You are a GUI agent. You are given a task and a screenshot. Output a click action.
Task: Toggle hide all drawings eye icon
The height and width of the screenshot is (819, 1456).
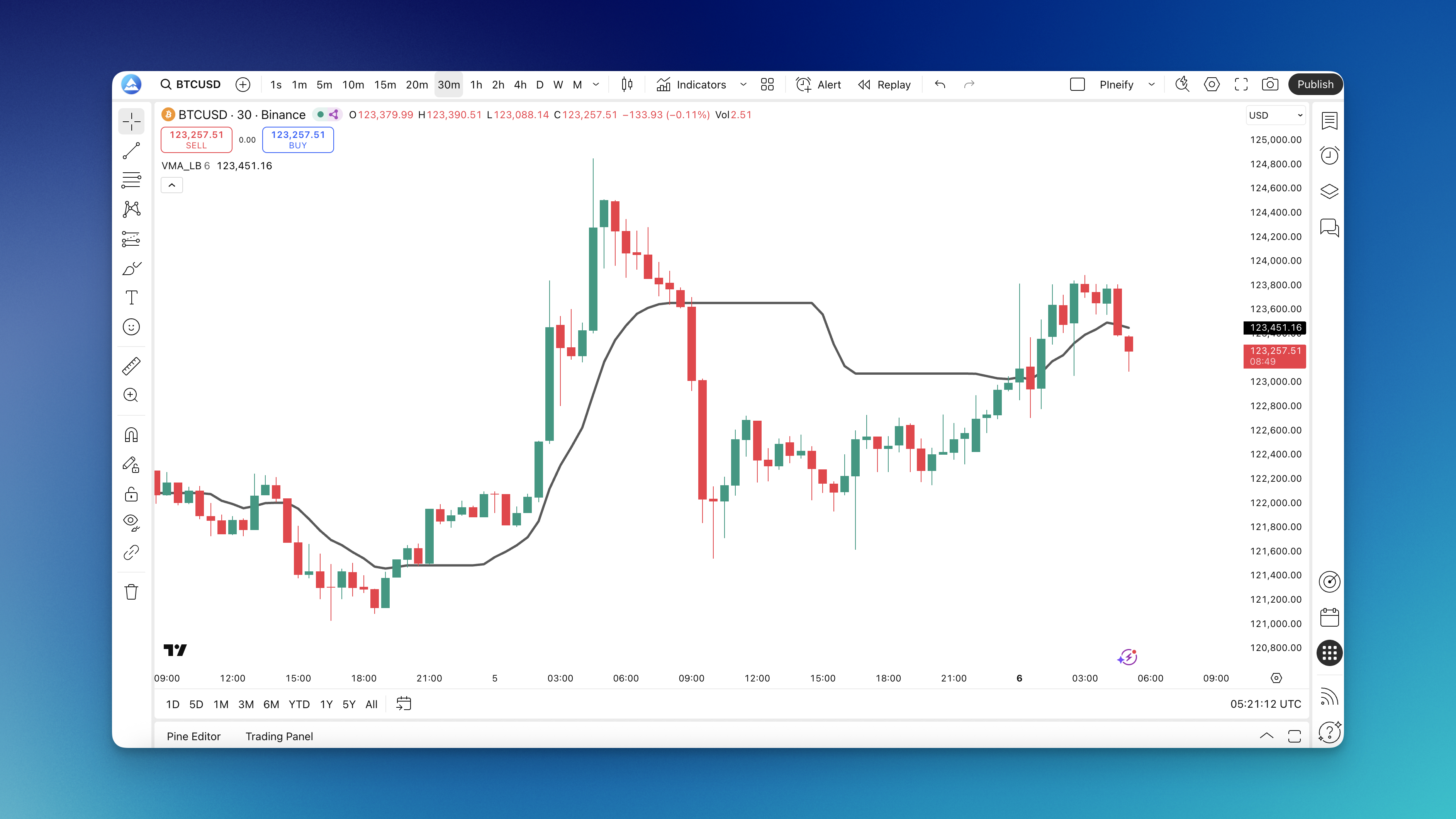[x=131, y=522]
